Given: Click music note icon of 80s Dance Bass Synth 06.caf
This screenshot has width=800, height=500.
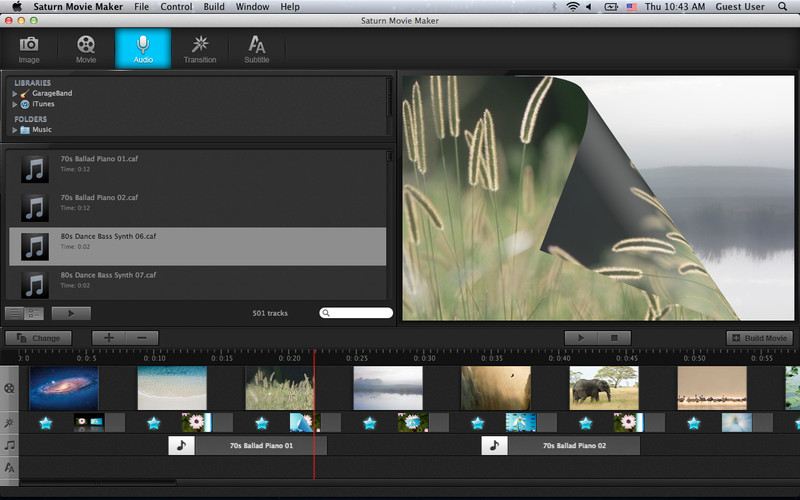Looking at the screenshot, I should coord(35,246).
